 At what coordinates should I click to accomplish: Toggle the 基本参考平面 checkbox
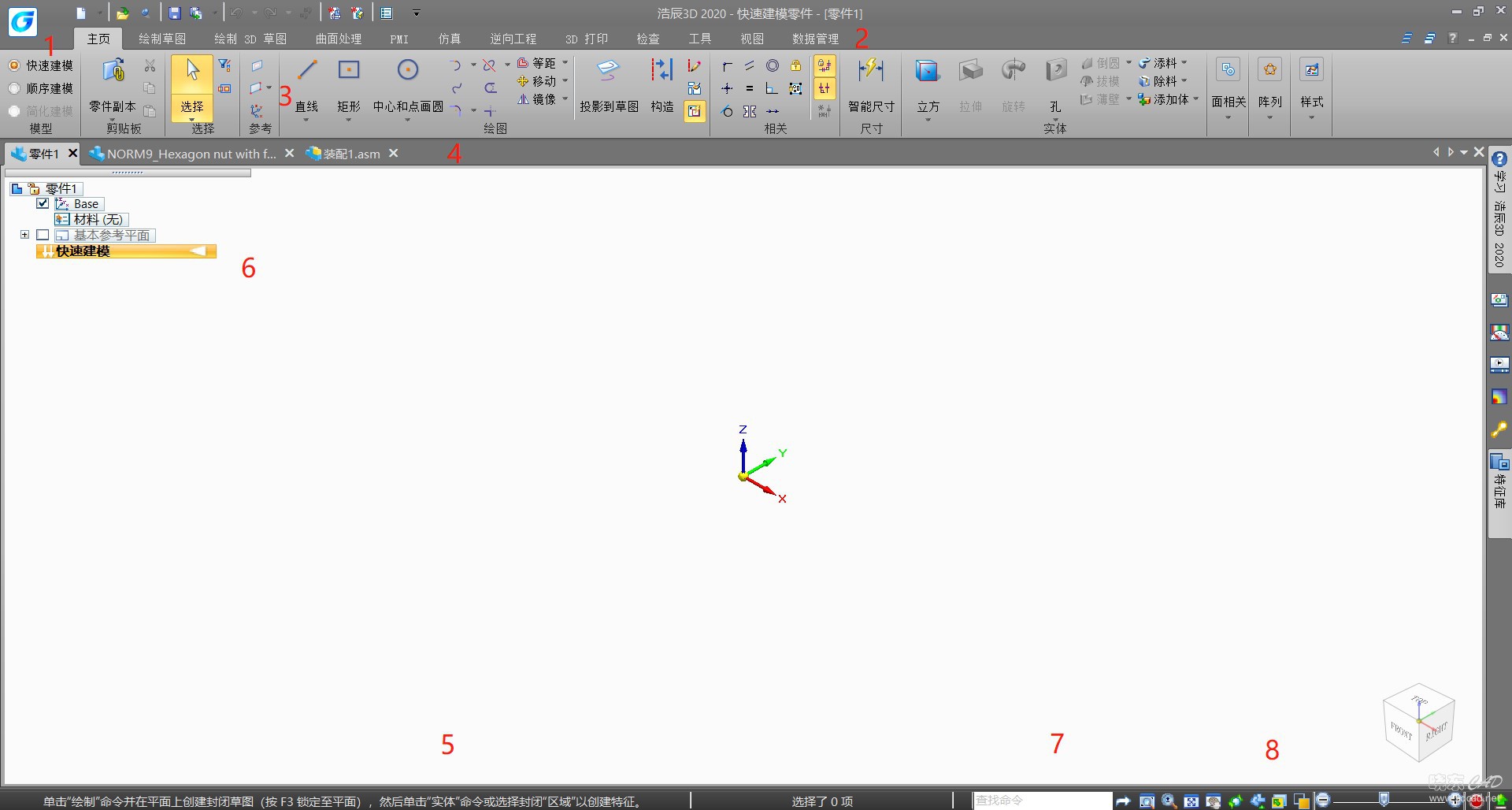pyautogui.click(x=43, y=235)
